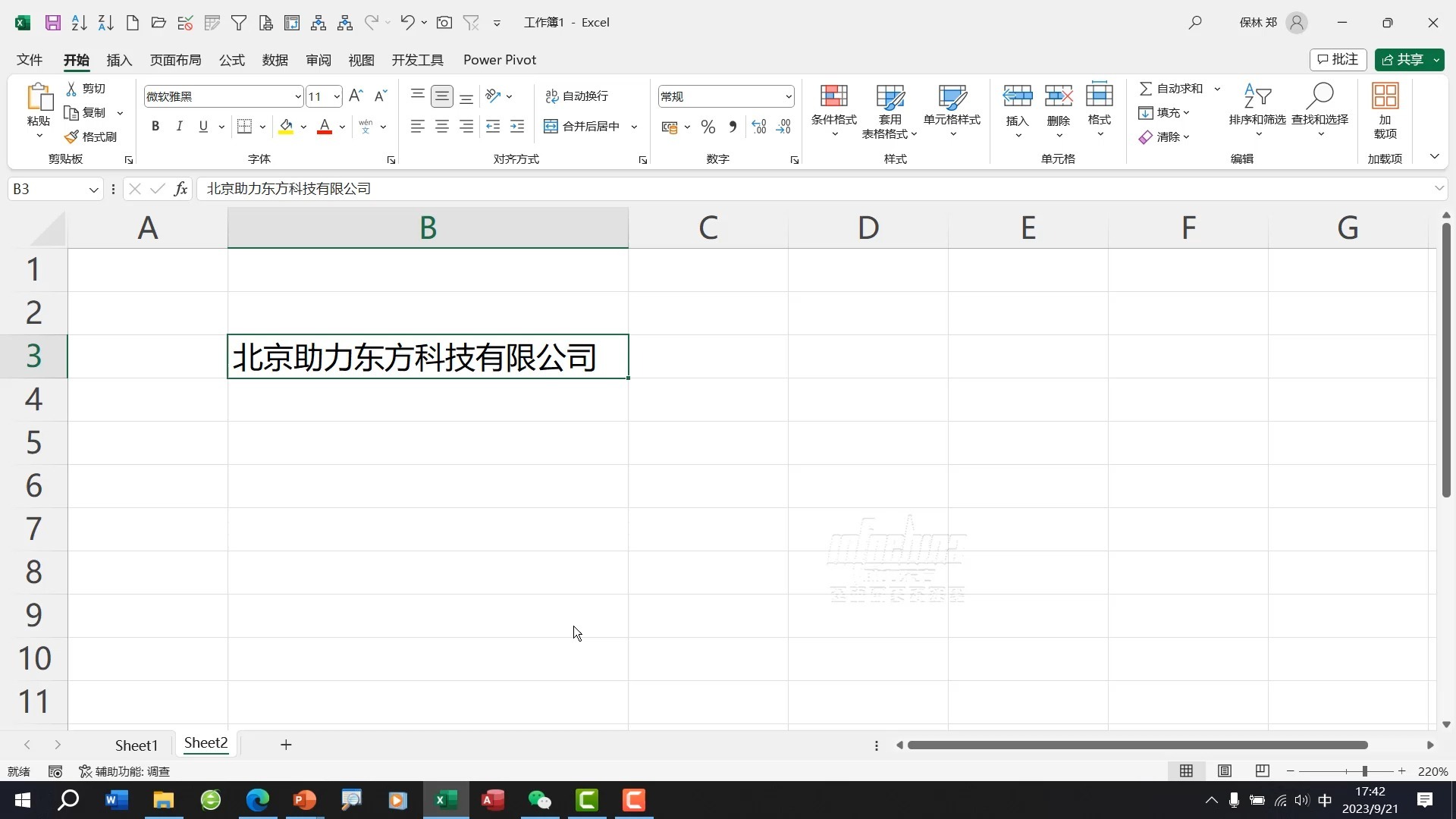The height and width of the screenshot is (819, 1456).
Task: Click the Add-ins button
Action: coord(1385,111)
